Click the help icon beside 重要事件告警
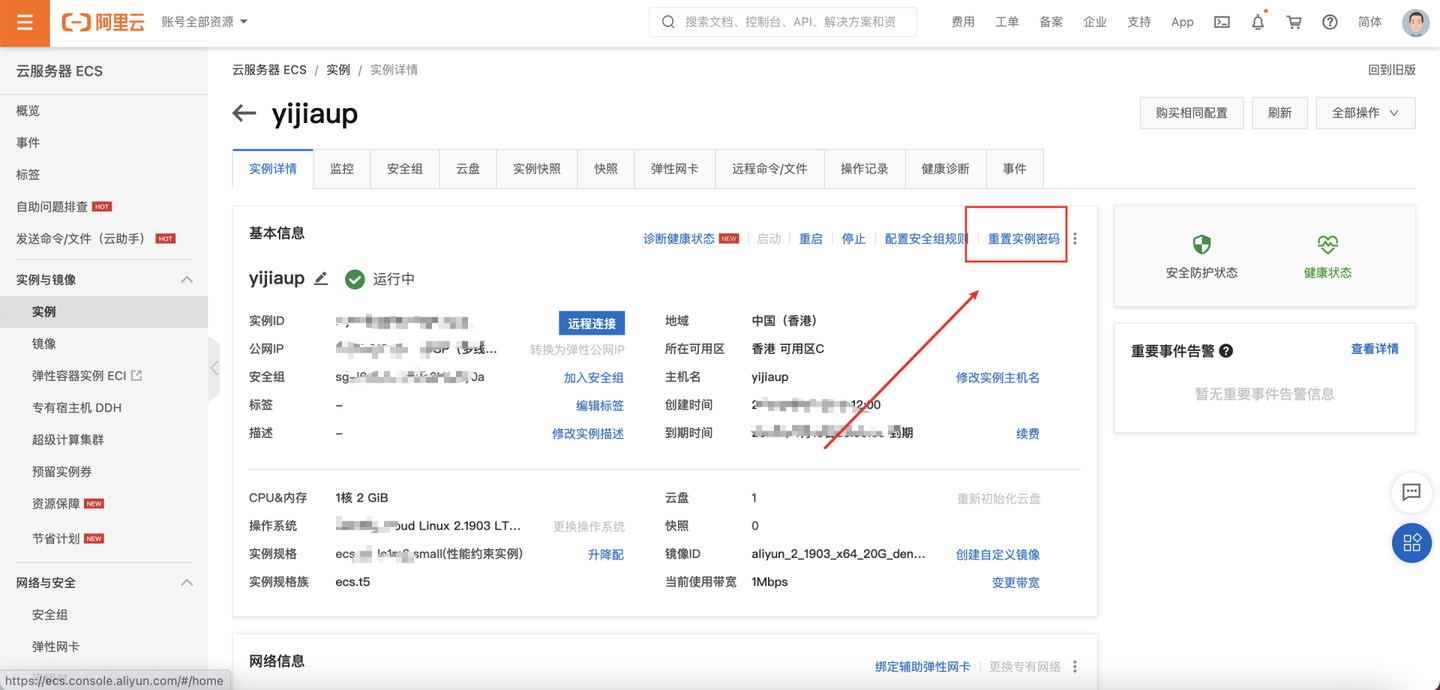 point(1226,351)
